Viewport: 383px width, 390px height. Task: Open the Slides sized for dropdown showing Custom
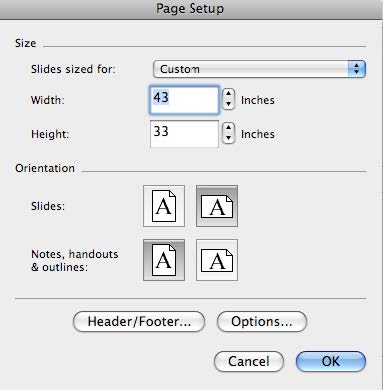[x=259, y=69]
